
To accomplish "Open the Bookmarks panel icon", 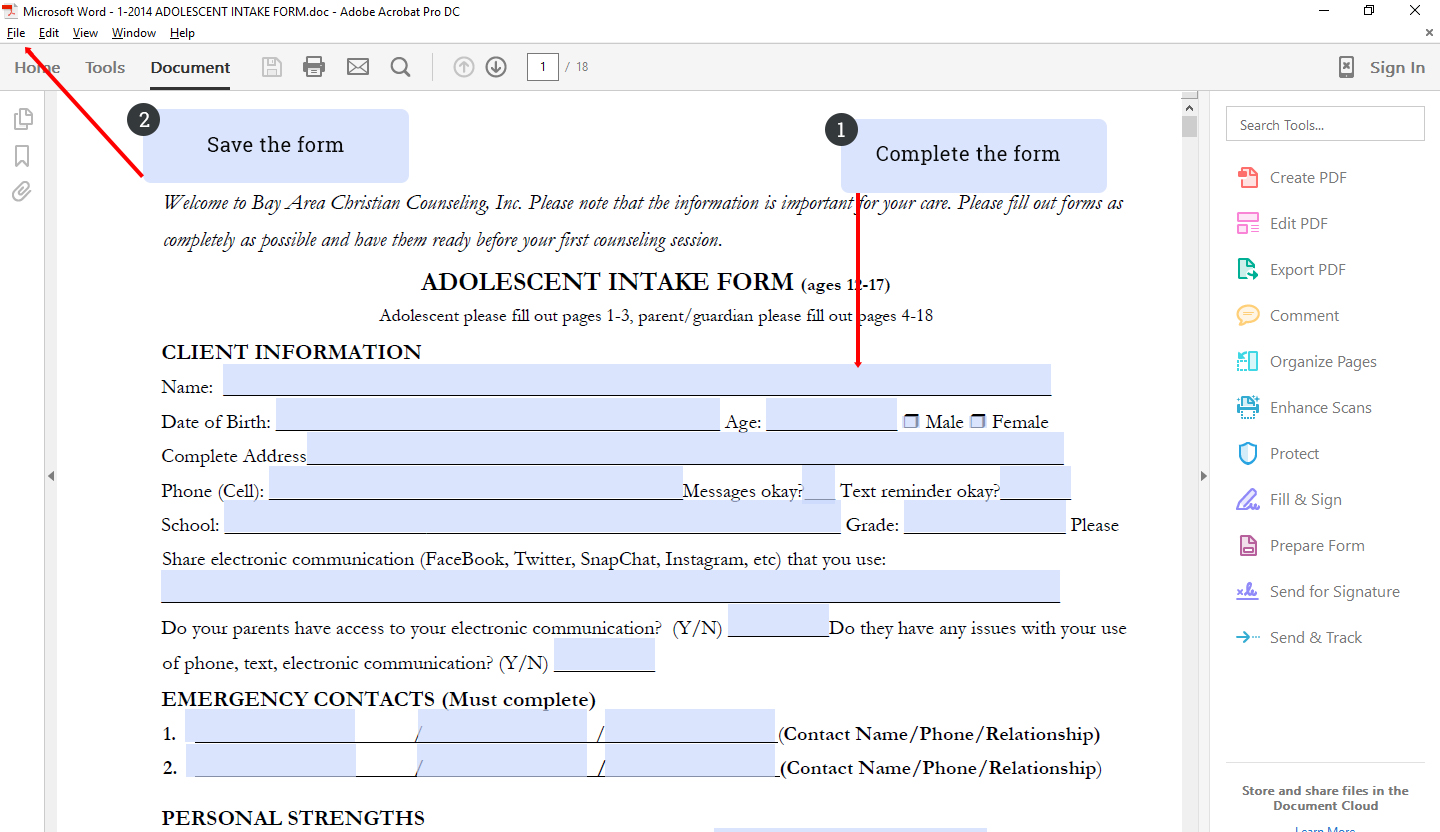I will tap(22, 155).
